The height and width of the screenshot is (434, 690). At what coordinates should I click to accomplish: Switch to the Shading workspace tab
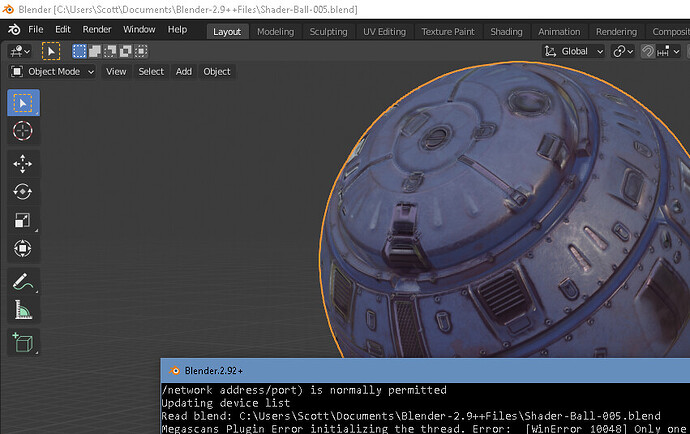(x=506, y=32)
